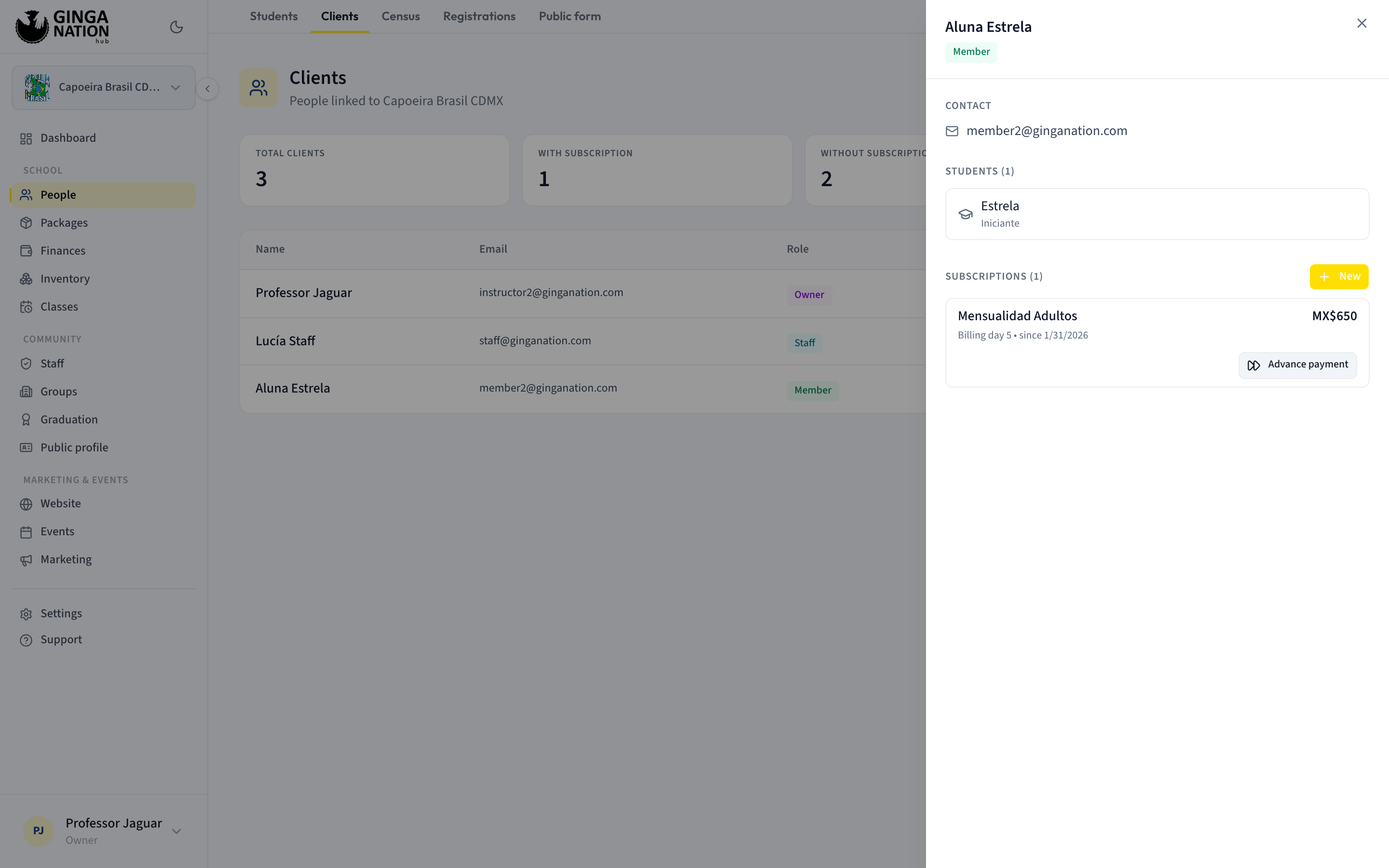Select People in the sidebar
Image resolution: width=1389 pixels, height=868 pixels.
(x=103, y=195)
